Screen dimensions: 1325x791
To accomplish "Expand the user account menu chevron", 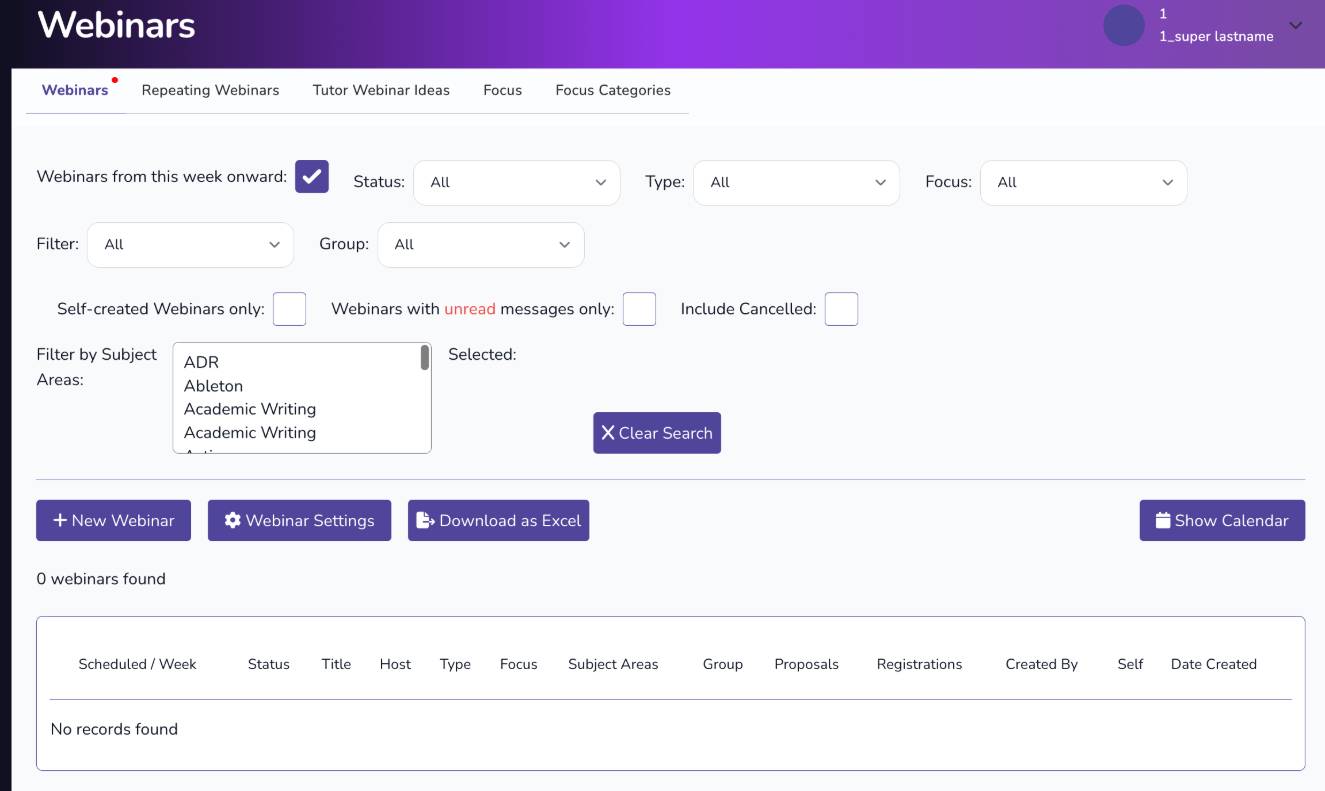I will (x=1296, y=25).
